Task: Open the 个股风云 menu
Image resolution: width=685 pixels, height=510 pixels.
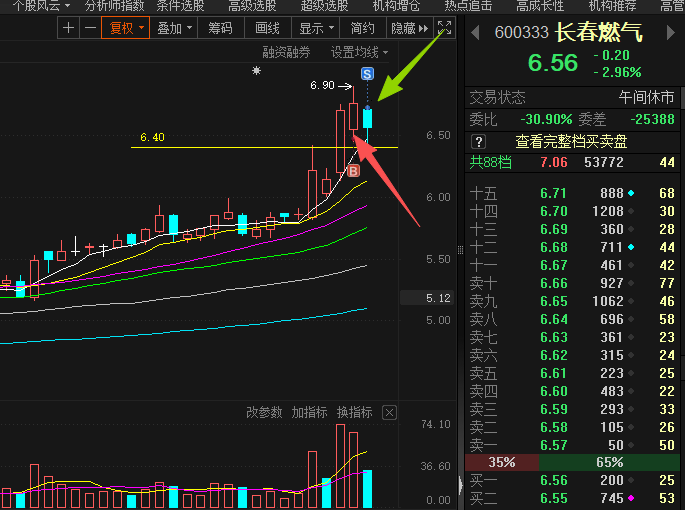Action: coord(41,6)
